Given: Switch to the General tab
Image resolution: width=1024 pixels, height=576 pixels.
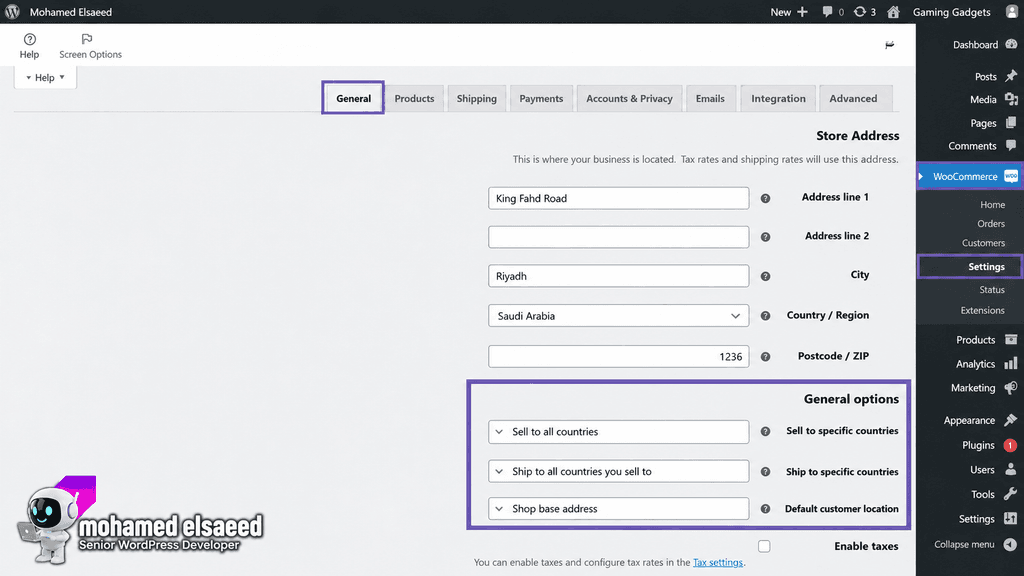Looking at the screenshot, I should (x=353, y=99).
